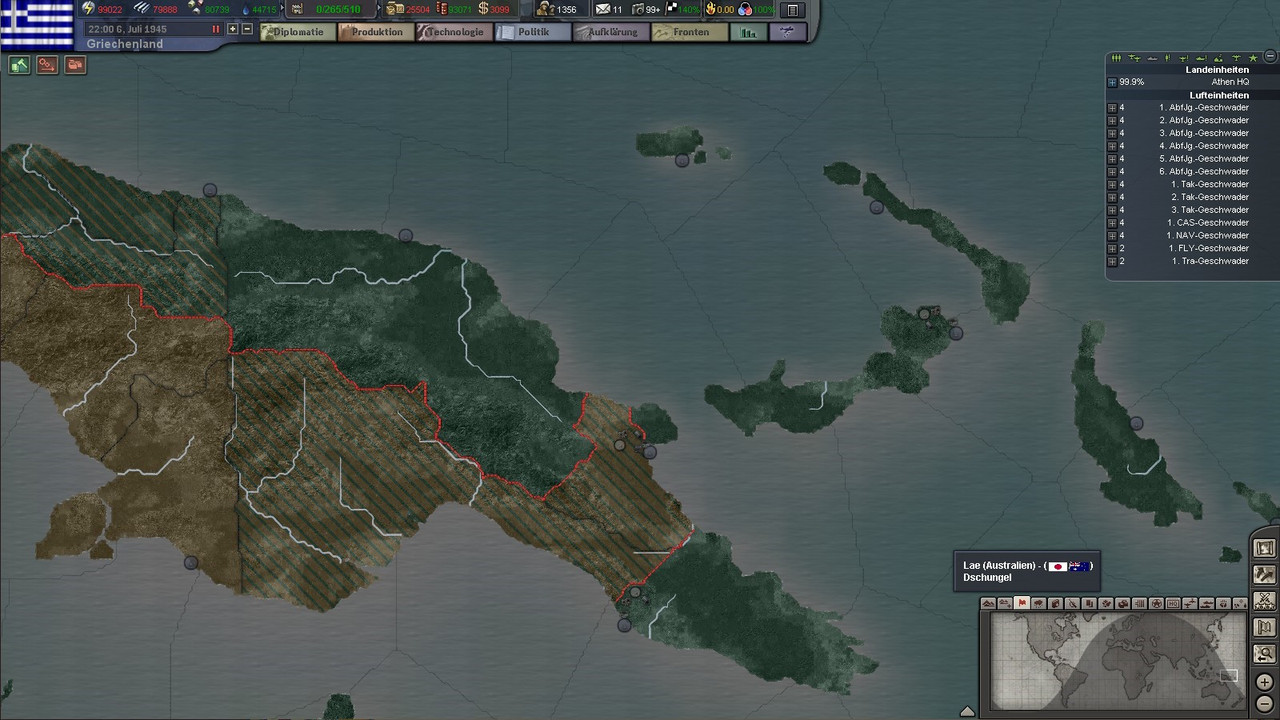This screenshot has width=1280, height=720.
Task: Collapse the outliner with minus button
Action: tap(1270, 57)
